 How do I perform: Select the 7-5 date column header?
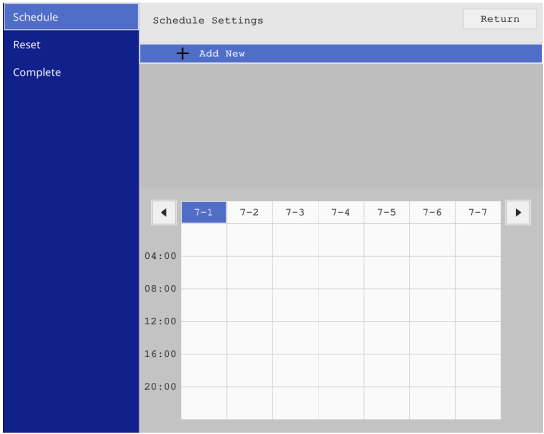(386, 212)
